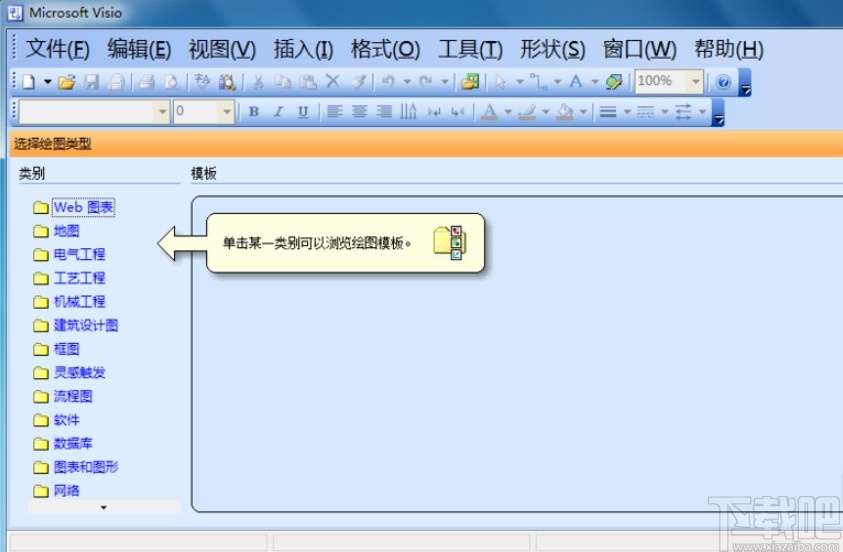
Task: Click the Shapes window icon
Action: pyautogui.click(x=470, y=82)
